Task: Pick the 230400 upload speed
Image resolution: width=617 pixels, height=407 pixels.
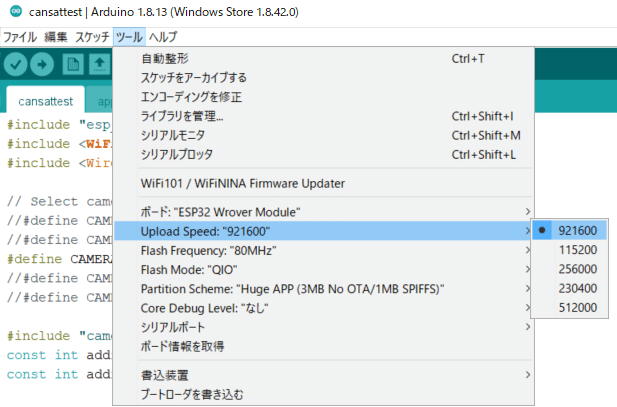Action: [577, 288]
